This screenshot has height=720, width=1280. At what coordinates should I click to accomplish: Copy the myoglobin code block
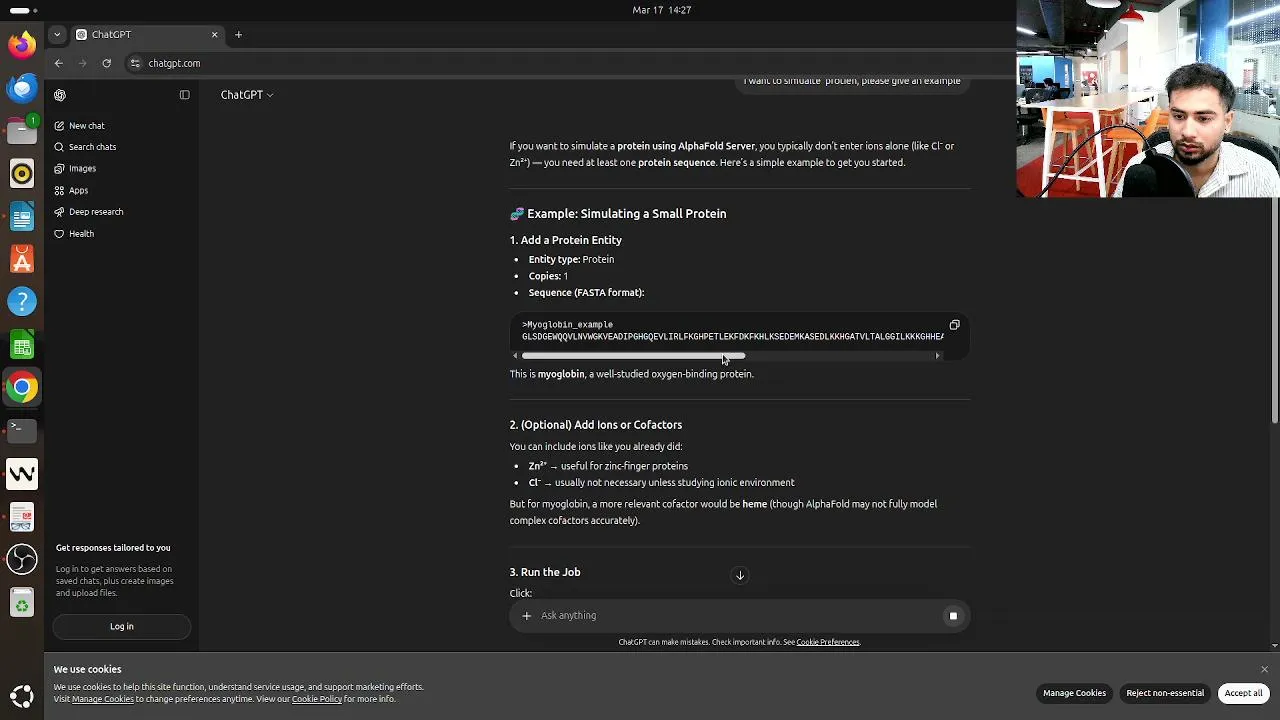(x=954, y=325)
